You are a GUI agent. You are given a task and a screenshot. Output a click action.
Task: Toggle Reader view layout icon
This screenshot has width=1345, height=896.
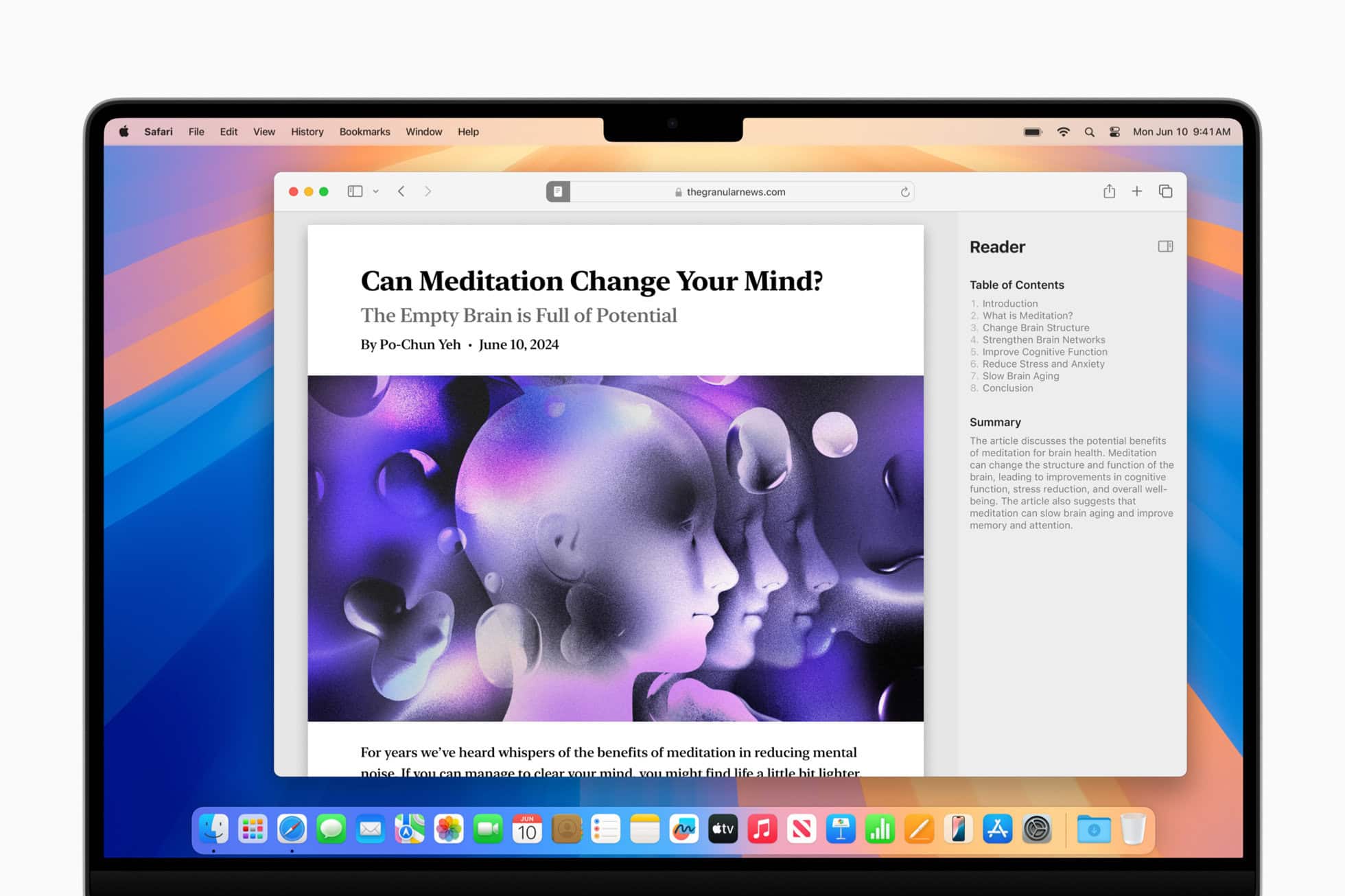click(1164, 247)
